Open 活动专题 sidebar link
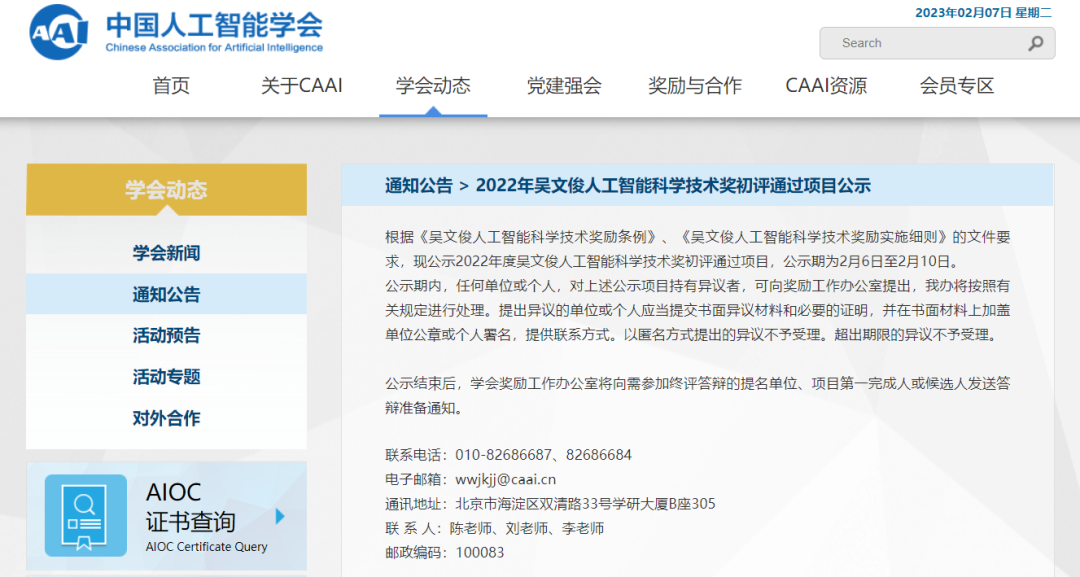 (x=167, y=377)
